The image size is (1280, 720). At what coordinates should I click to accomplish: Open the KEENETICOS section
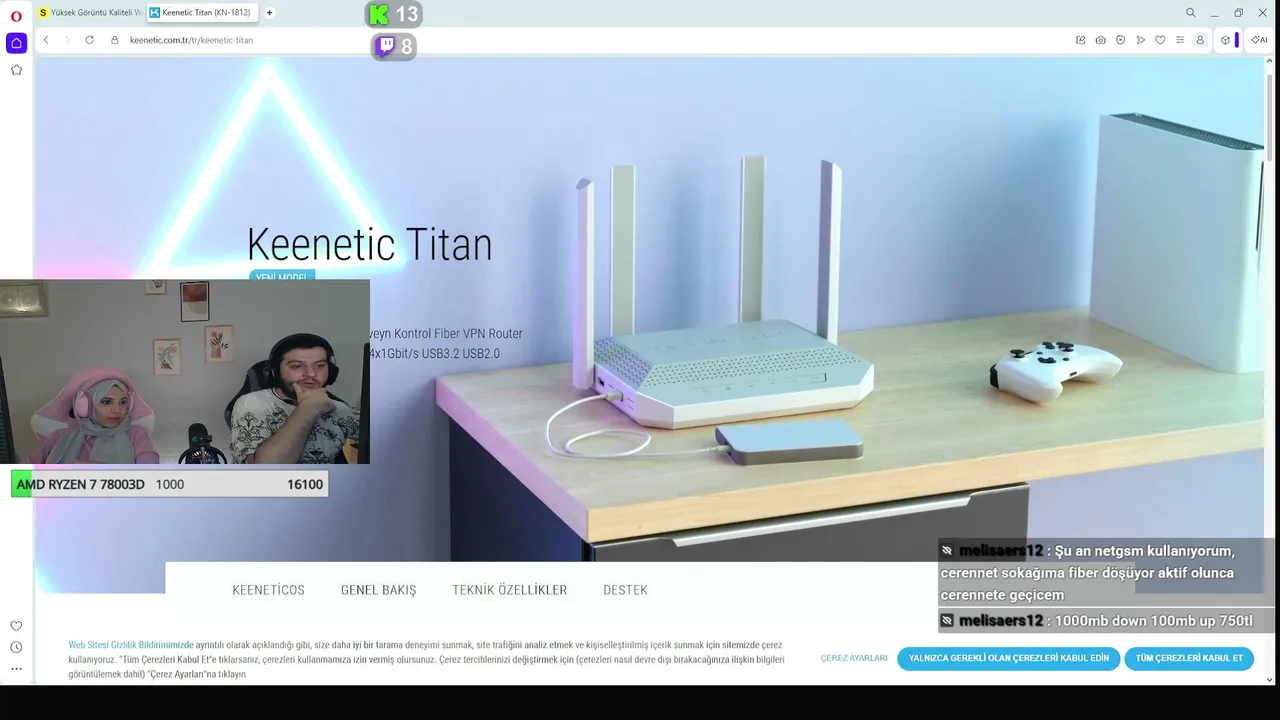(268, 590)
